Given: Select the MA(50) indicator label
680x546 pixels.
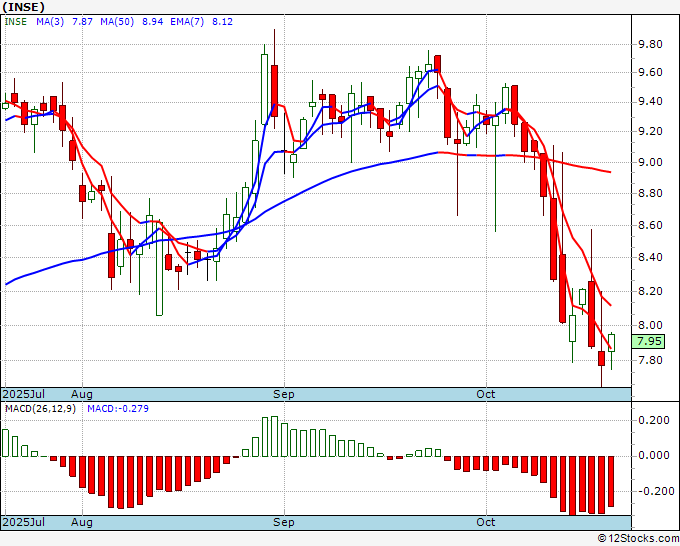Looking at the screenshot, I should (117, 22).
